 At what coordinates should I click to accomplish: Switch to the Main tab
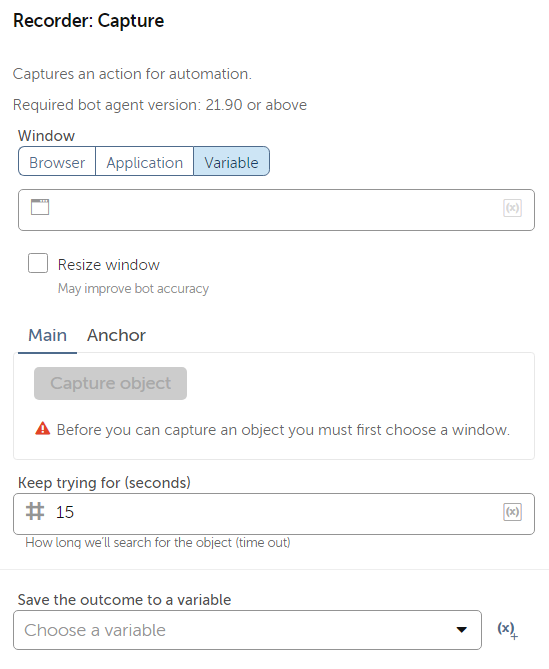pos(47,335)
